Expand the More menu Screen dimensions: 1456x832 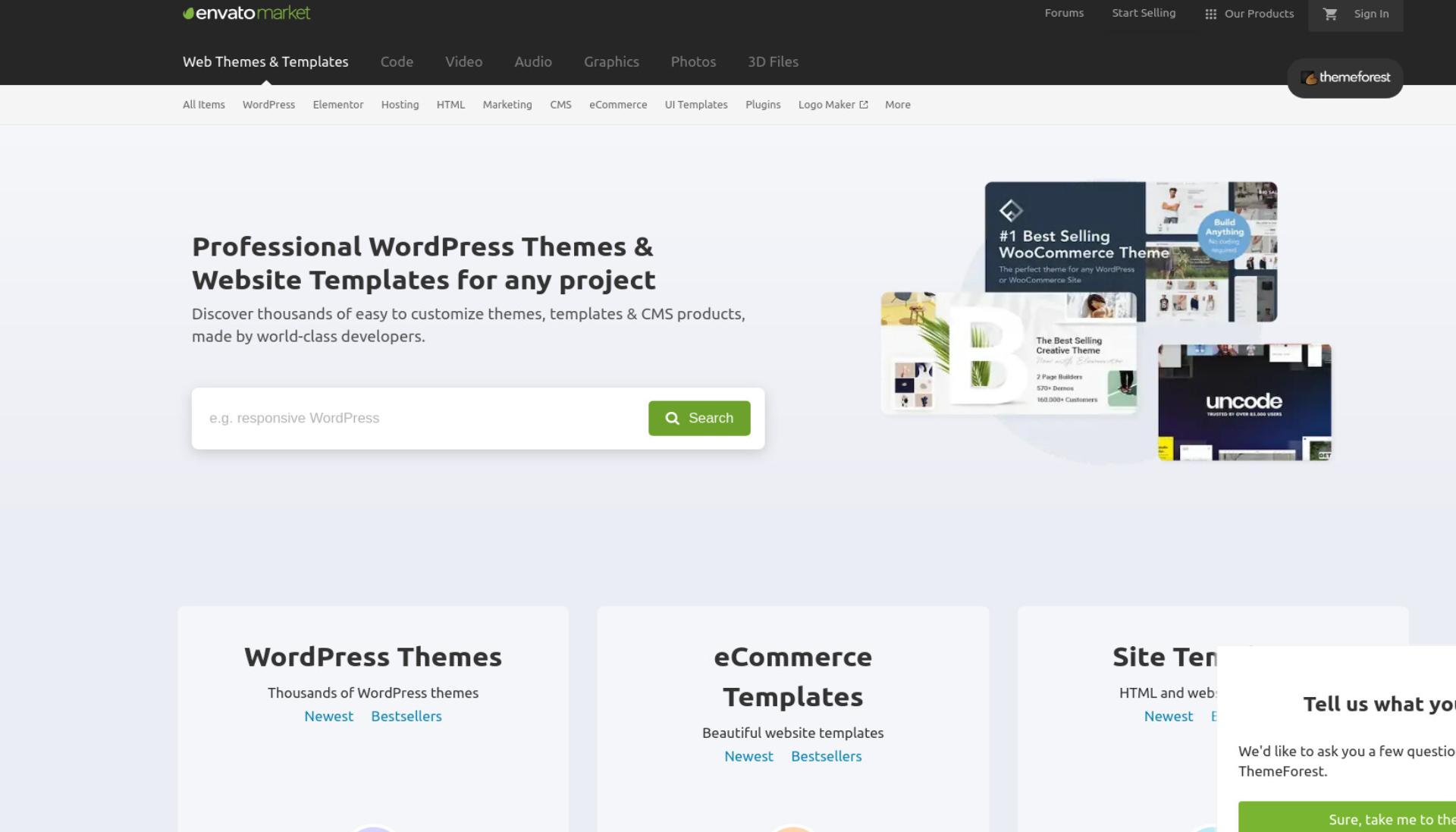[898, 105]
